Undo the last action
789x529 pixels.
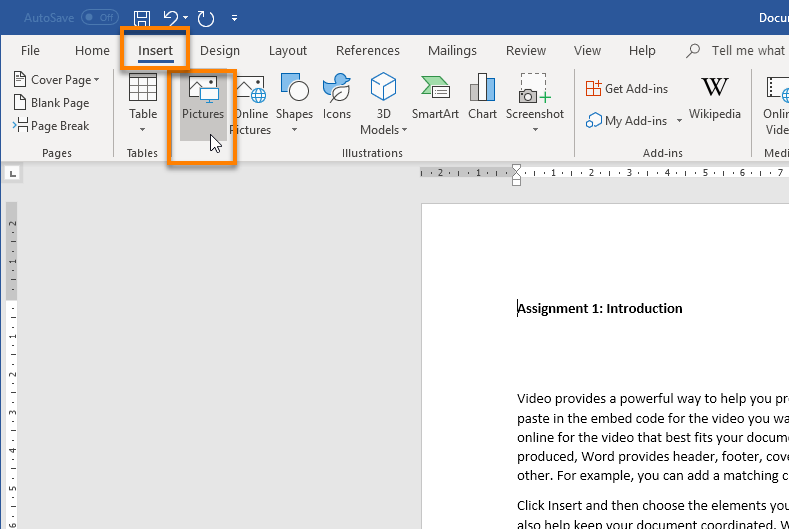(x=171, y=18)
